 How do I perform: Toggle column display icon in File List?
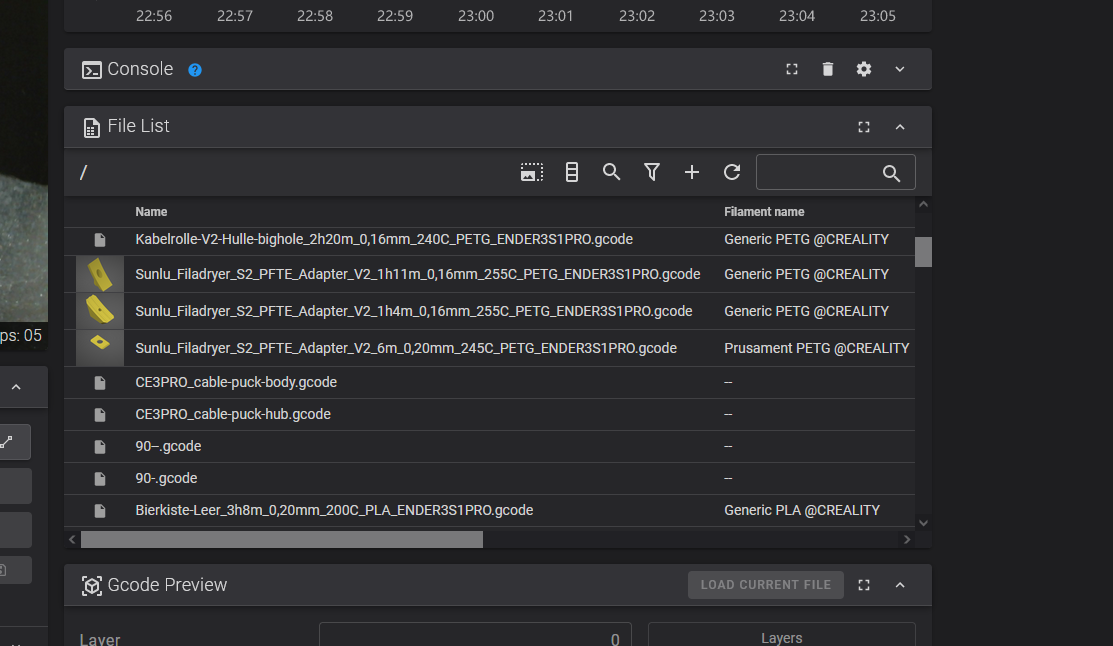point(571,172)
